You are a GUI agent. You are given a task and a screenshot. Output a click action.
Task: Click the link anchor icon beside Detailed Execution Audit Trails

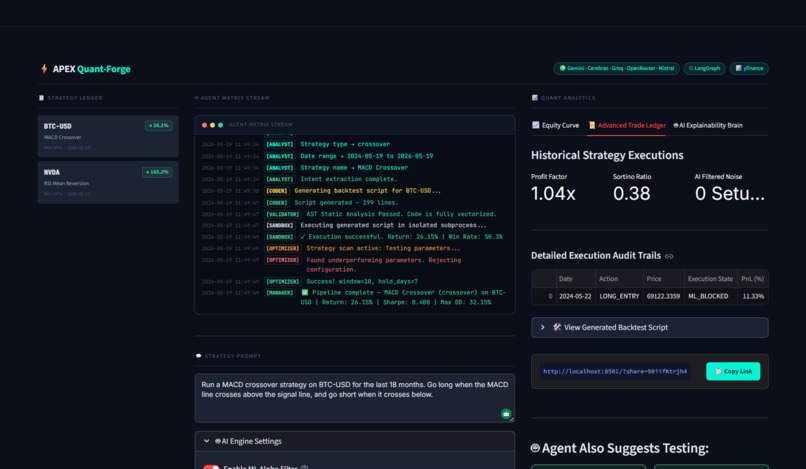tap(669, 256)
